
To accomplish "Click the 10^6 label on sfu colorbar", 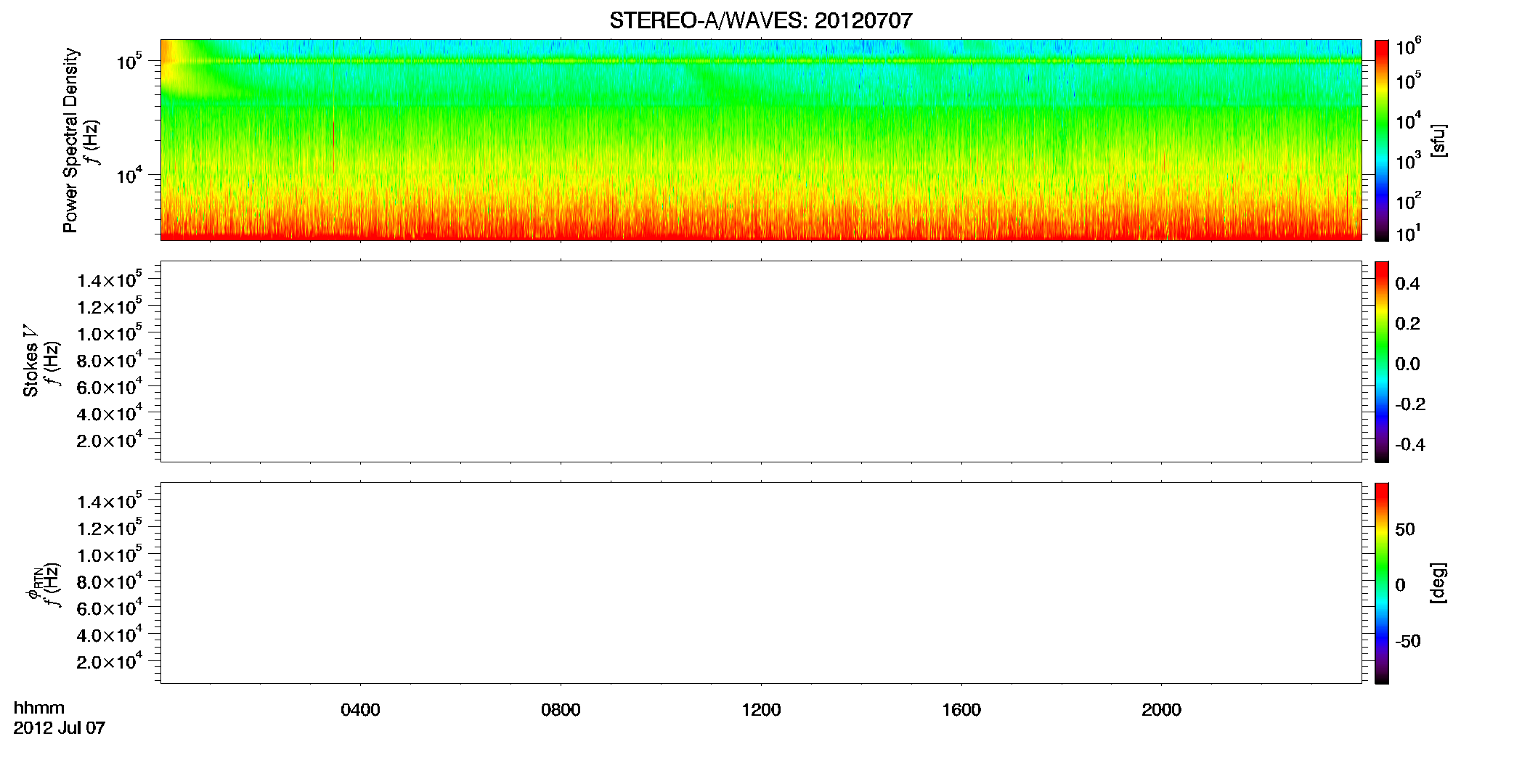I will point(1409,46).
